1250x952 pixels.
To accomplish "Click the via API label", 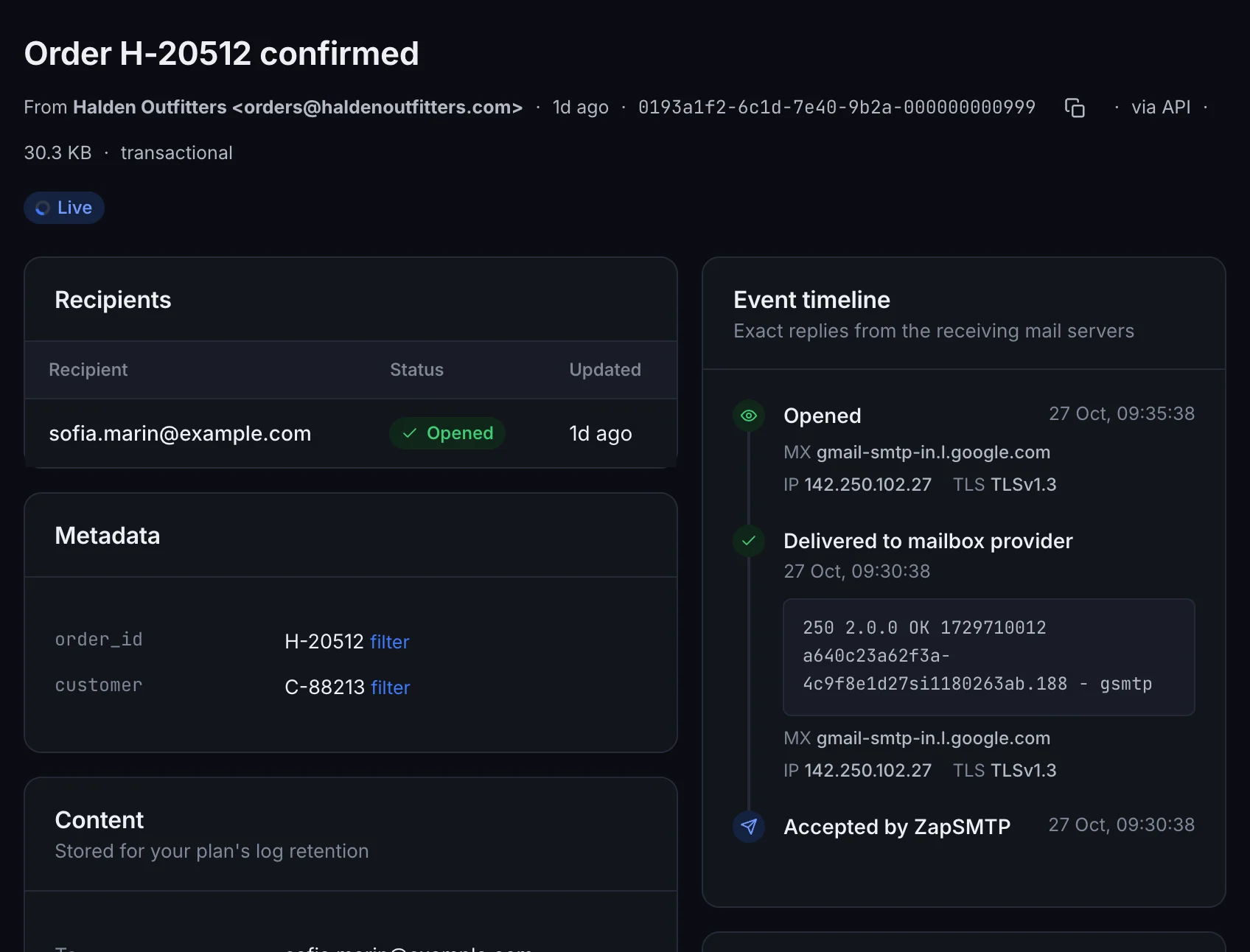I will (x=1161, y=108).
